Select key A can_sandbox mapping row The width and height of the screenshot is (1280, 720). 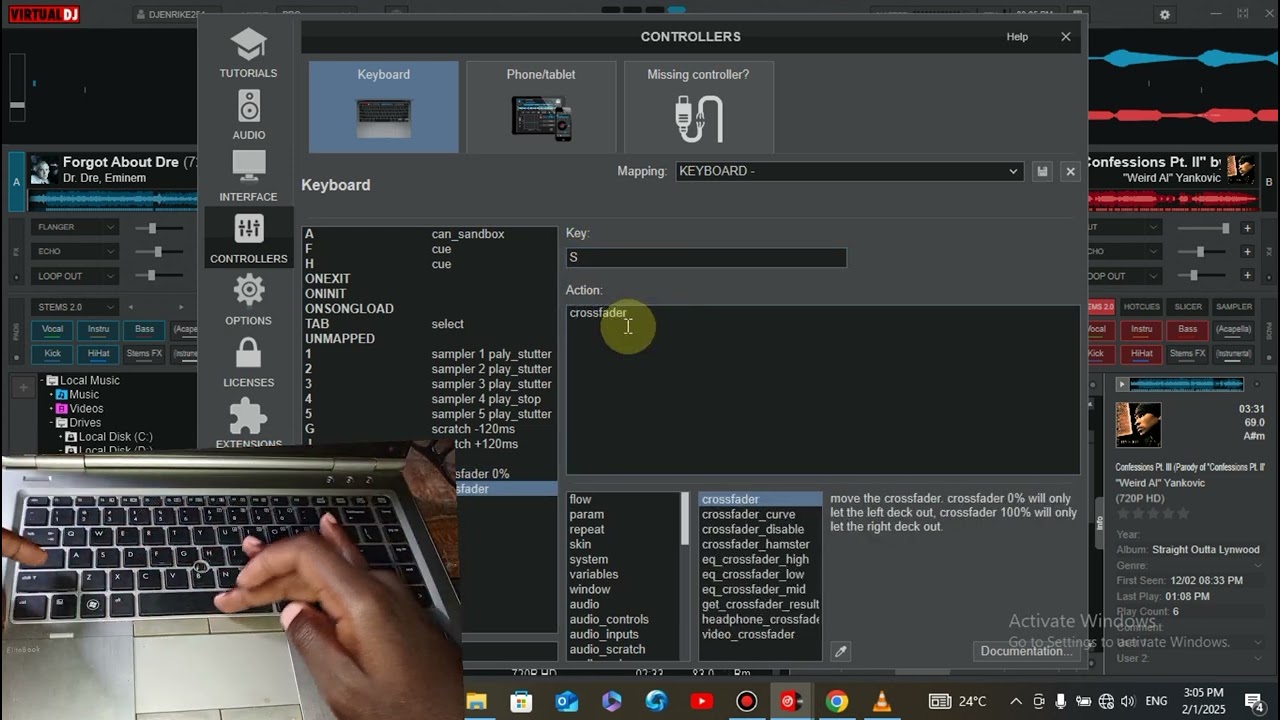pyautogui.click(x=429, y=234)
